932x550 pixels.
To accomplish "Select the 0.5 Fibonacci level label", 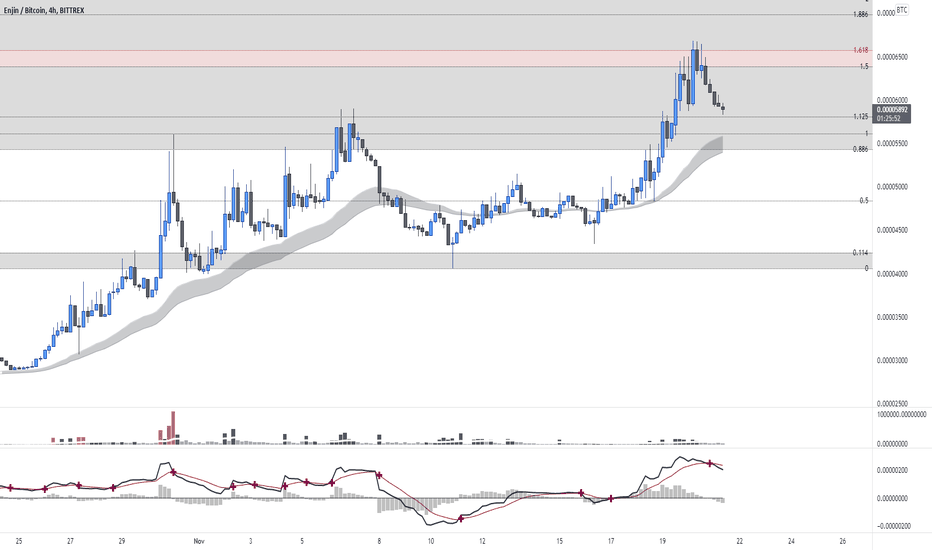I will 864,201.
